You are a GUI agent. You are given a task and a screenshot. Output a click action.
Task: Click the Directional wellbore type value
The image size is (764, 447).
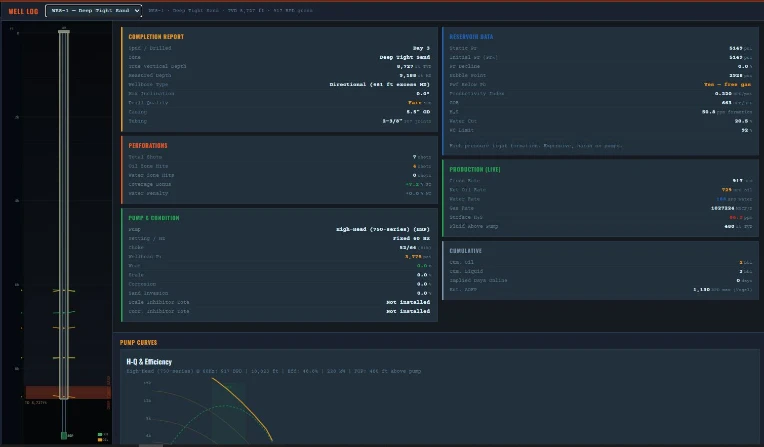(380, 84)
